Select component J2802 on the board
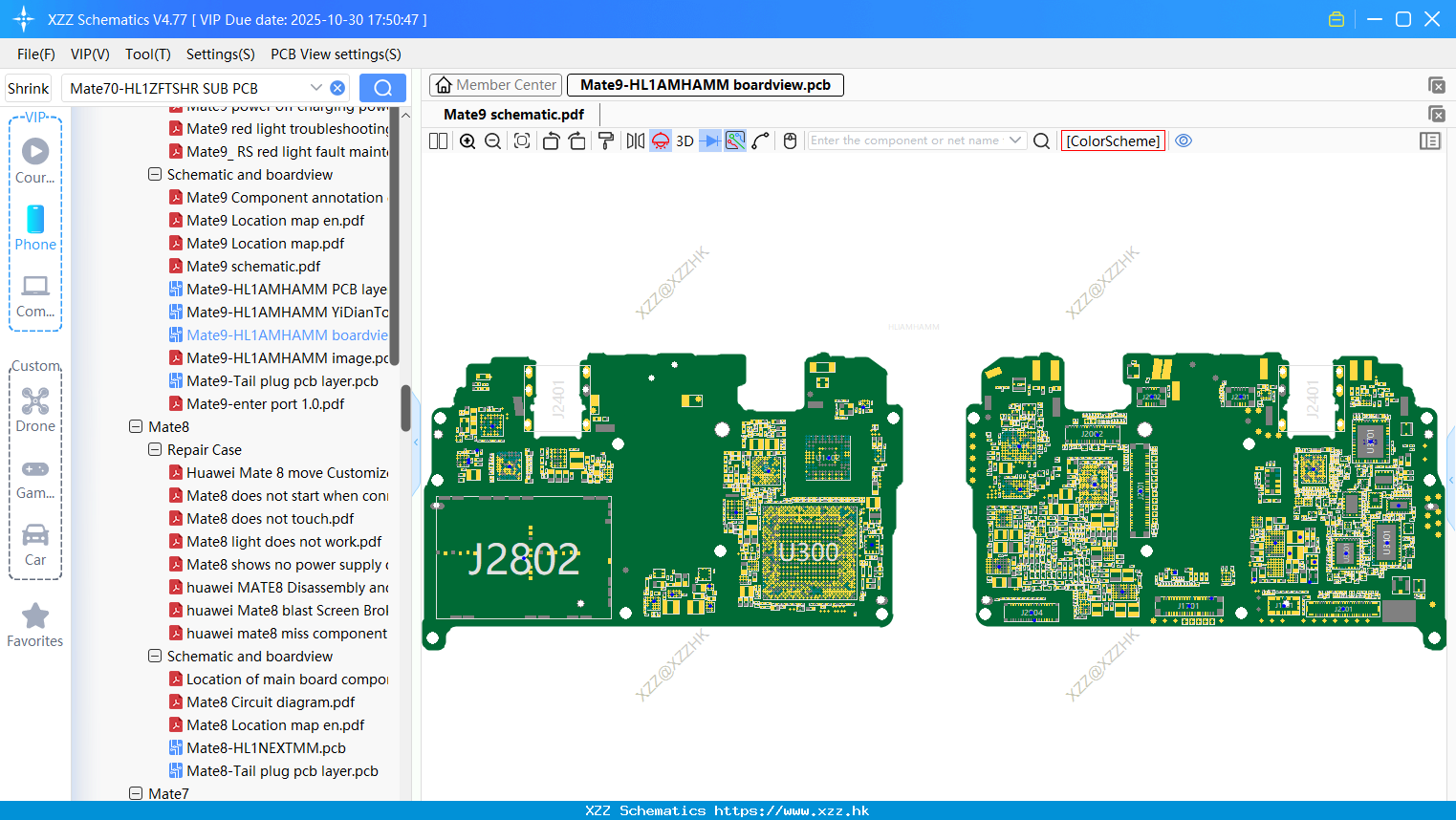This screenshot has height=820, width=1456. [x=523, y=559]
